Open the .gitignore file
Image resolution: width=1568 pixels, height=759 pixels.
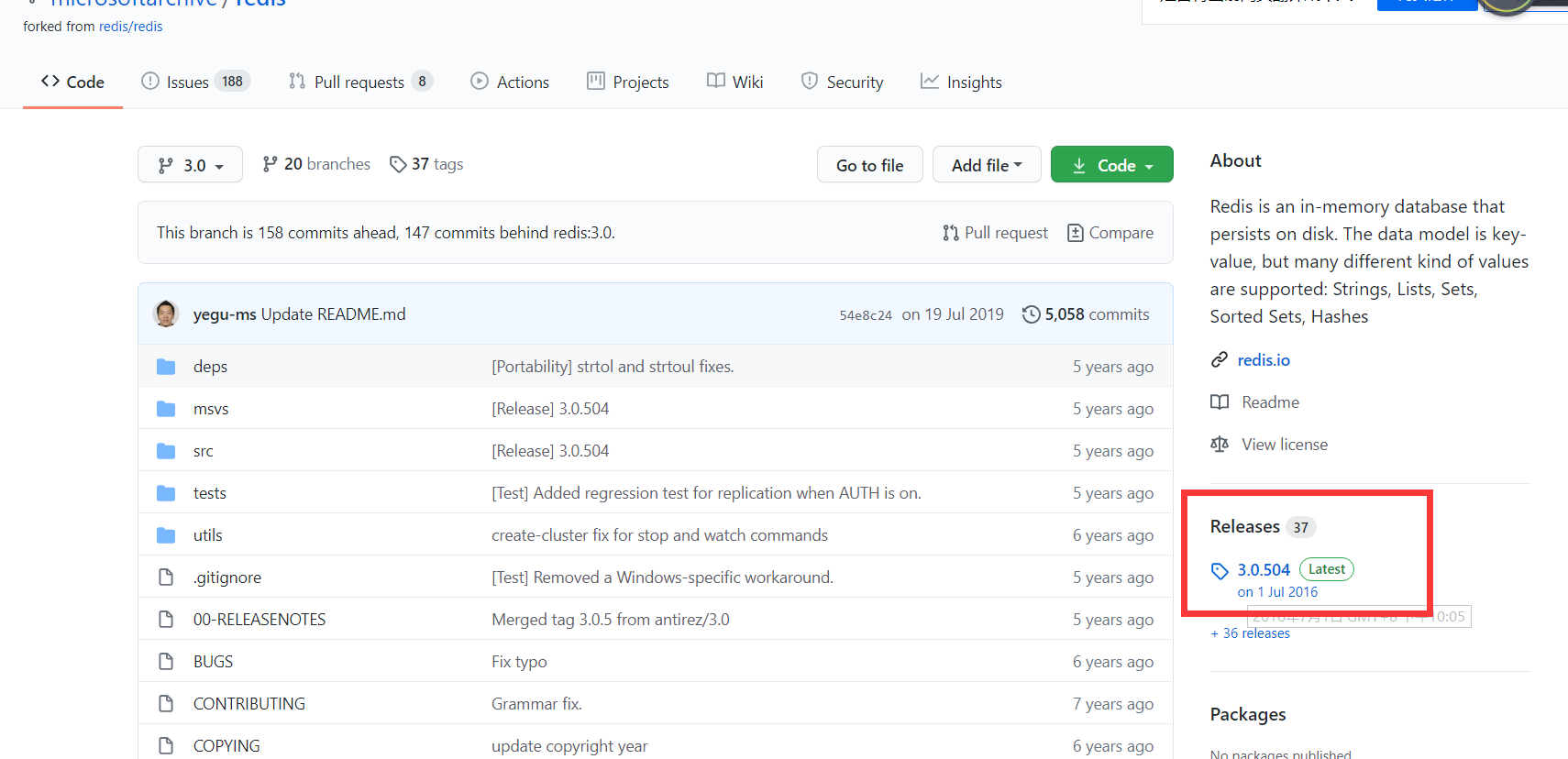coord(227,577)
